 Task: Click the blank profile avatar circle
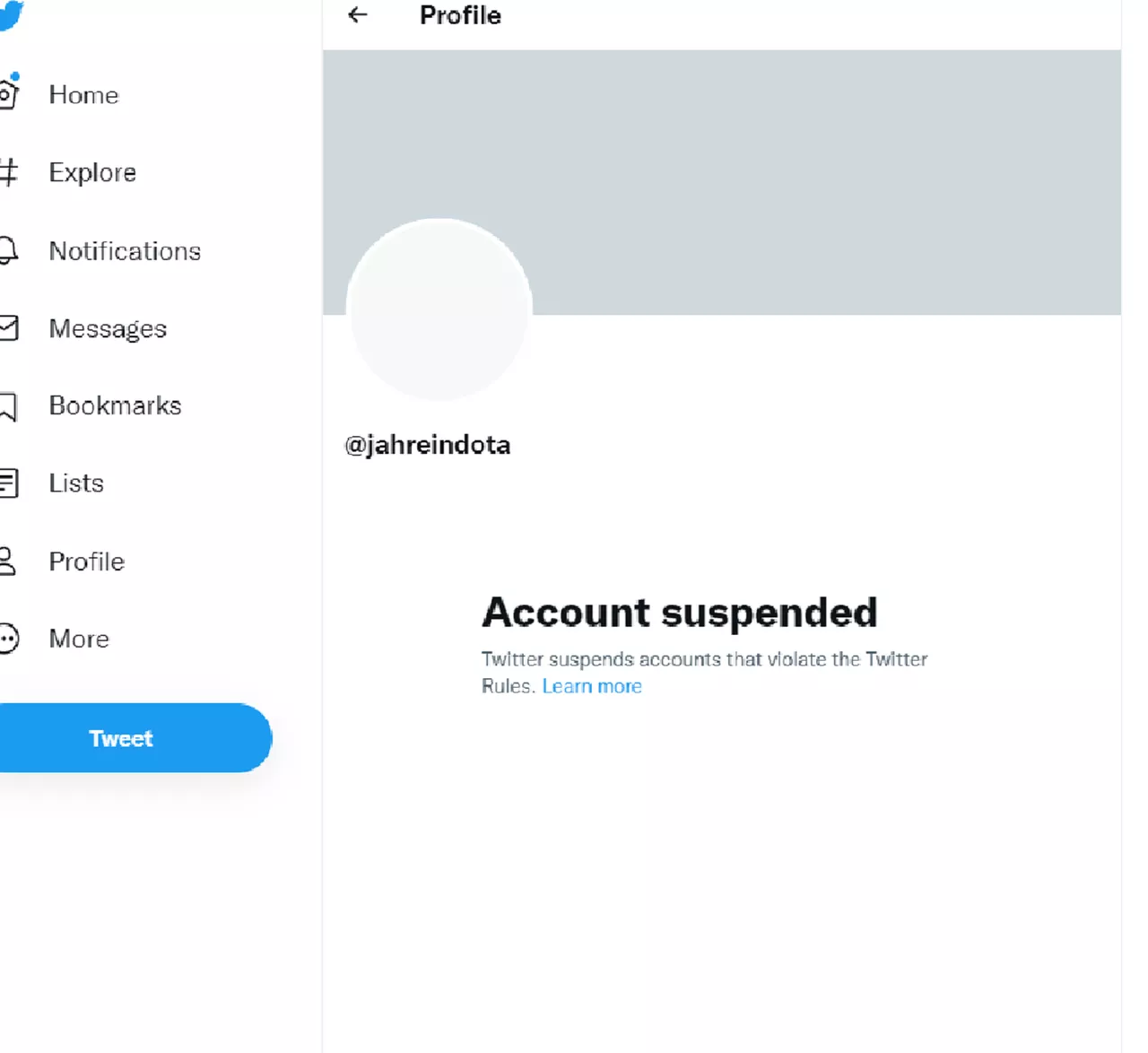[439, 309]
